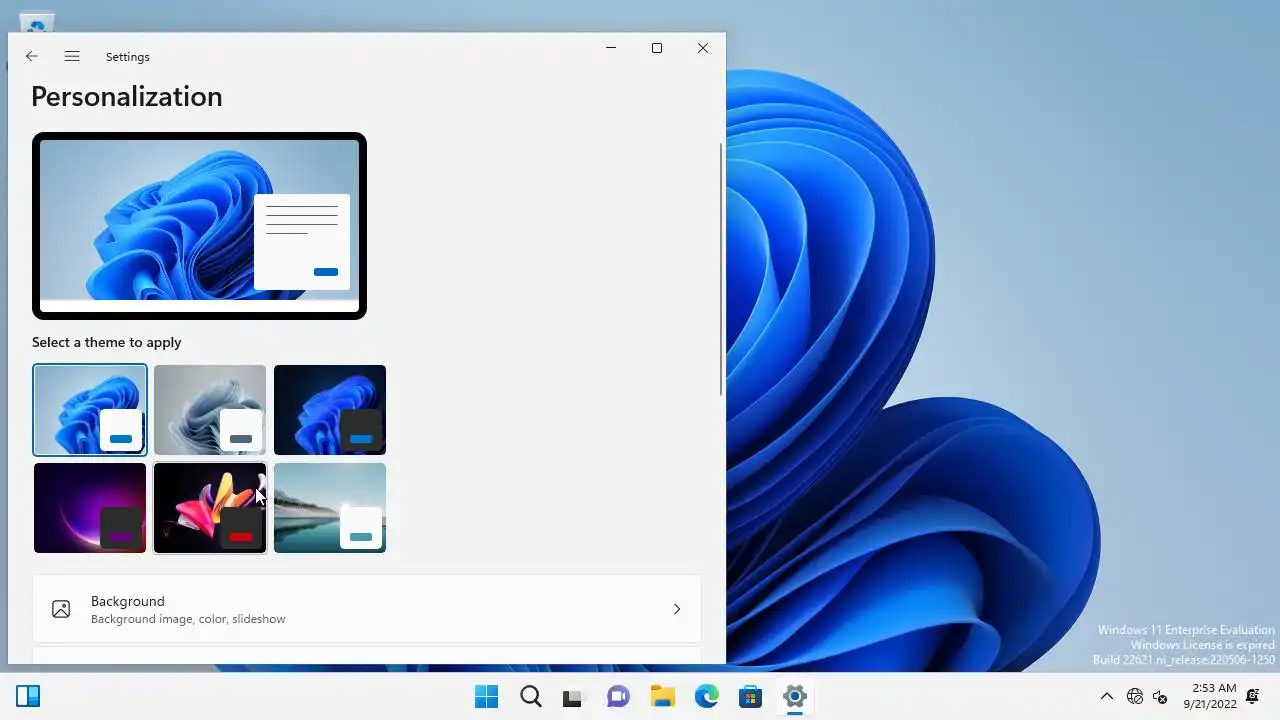Maximize the Settings window
1280x720 pixels.
point(657,47)
